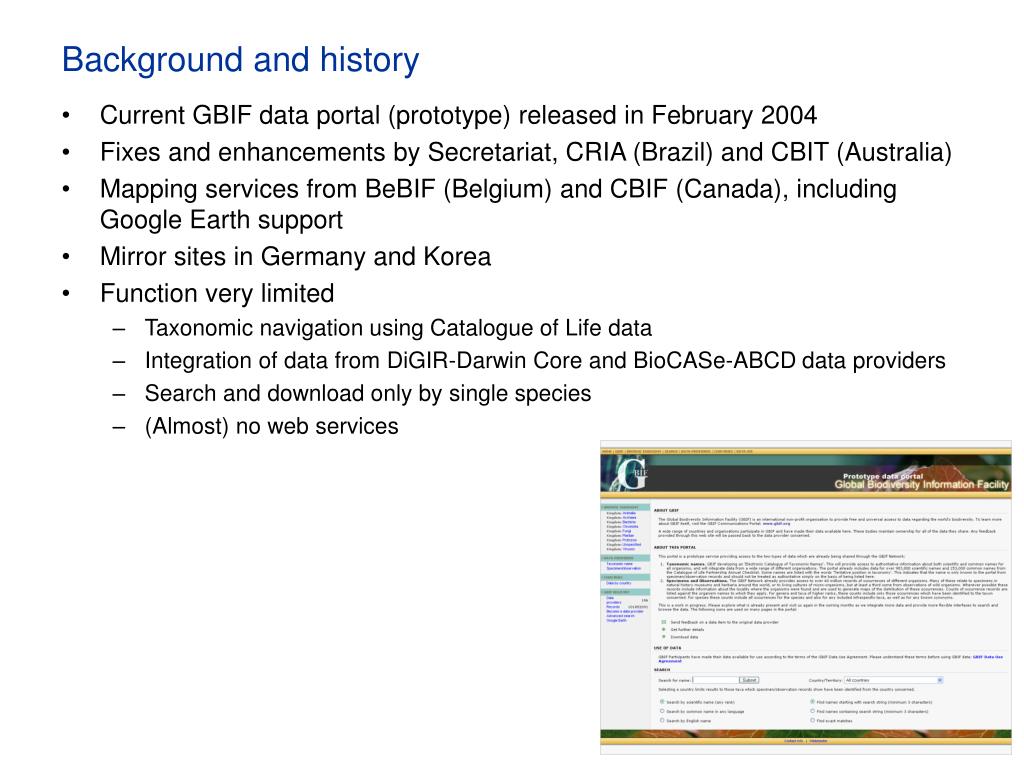1024x768 pixels.
Task: Select Find exact matches radio button
Action: click(813, 720)
